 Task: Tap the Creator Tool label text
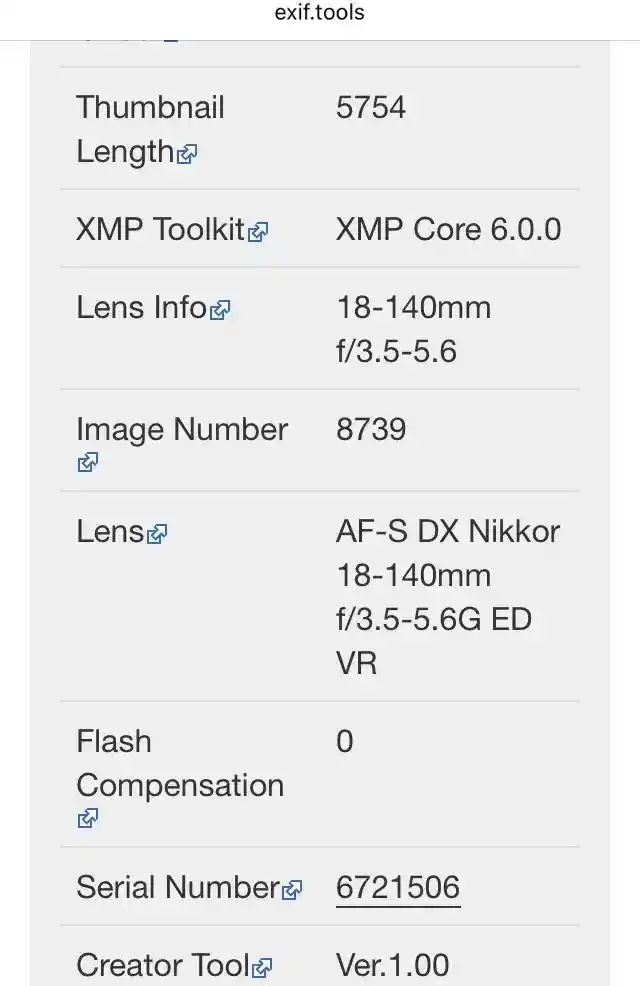tap(162, 965)
